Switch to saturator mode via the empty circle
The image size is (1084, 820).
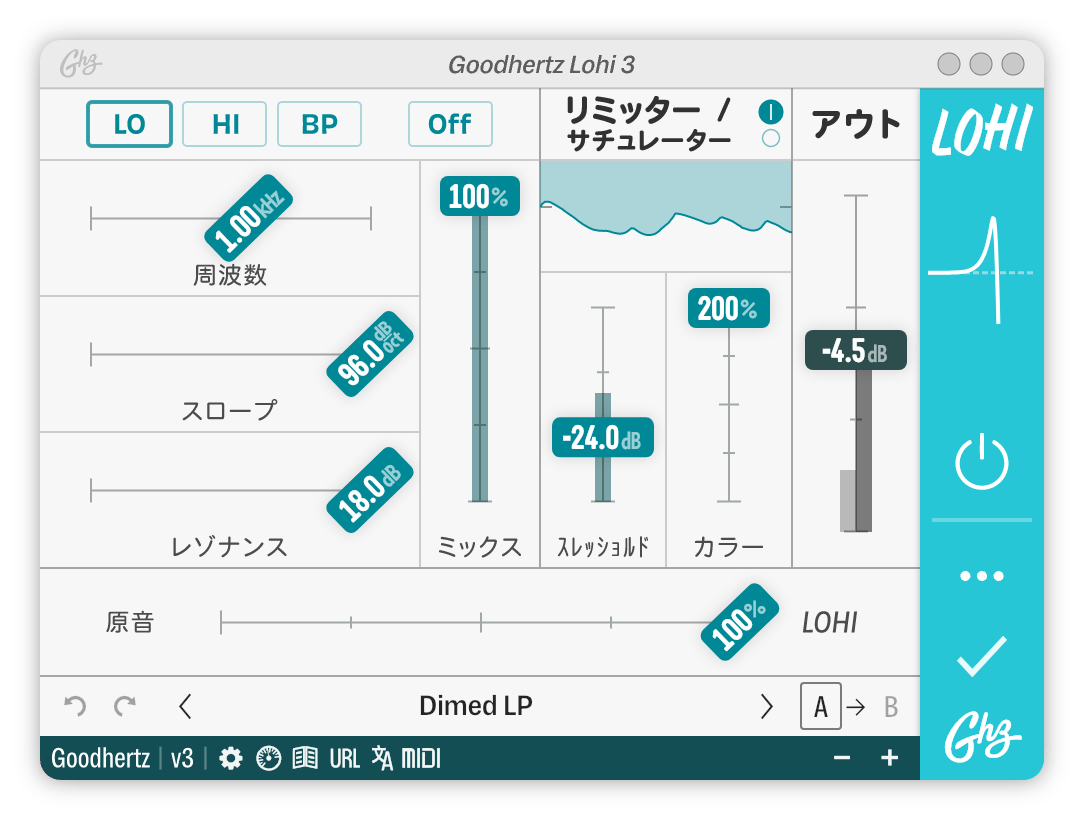point(771,140)
